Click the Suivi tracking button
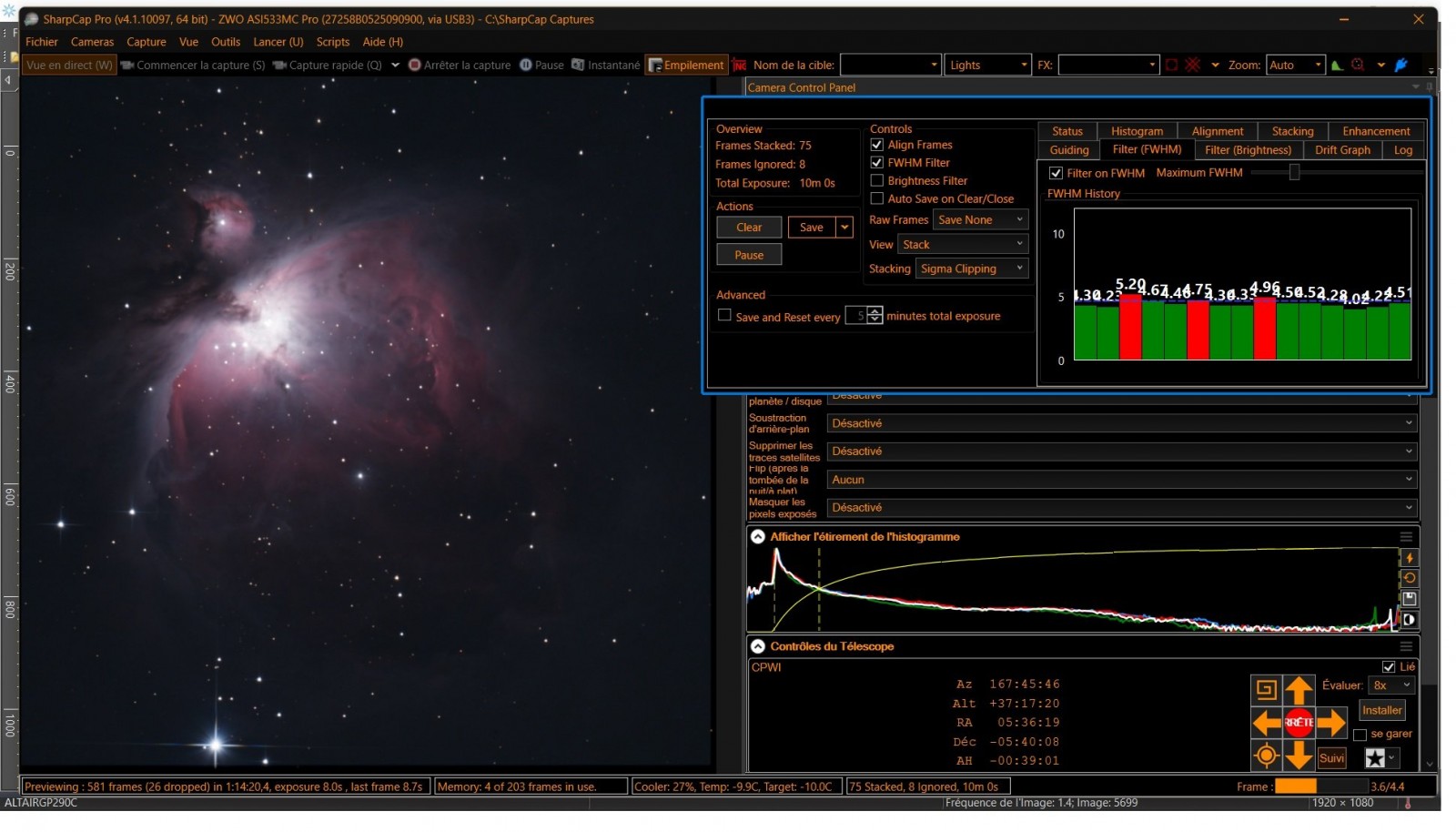Image resolution: width=1456 pixels, height=832 pixels. (1331, 757)
